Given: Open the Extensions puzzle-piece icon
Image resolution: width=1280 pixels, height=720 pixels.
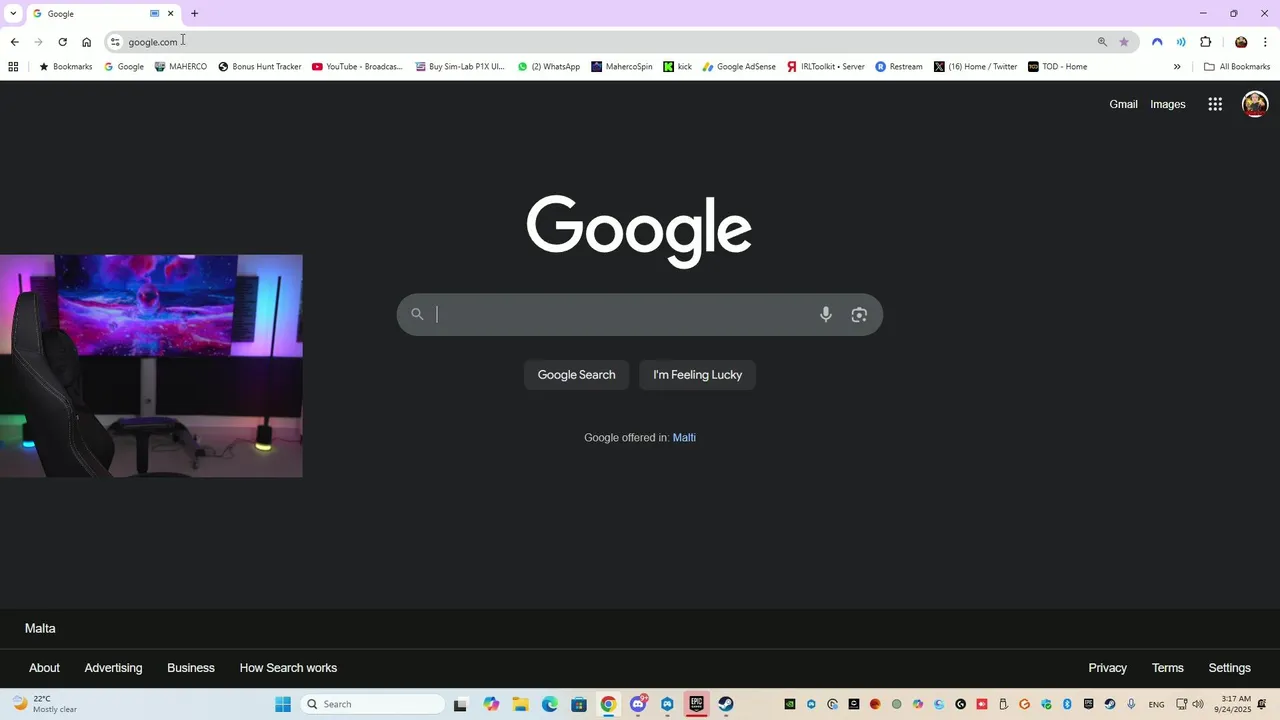Looking at the screenshot, I should [x=1205, y=42].
